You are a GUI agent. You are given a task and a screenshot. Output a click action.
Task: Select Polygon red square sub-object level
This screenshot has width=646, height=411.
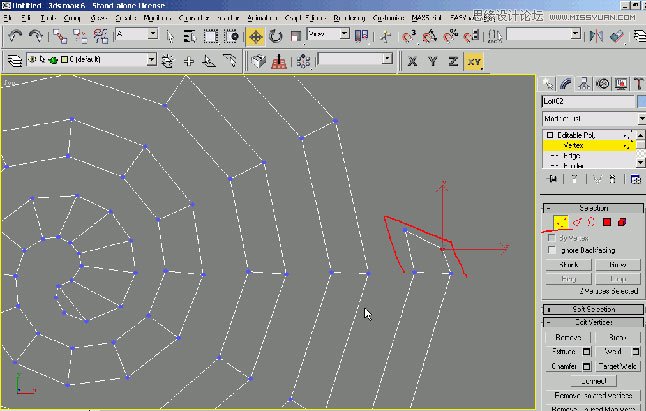[606, 222]
